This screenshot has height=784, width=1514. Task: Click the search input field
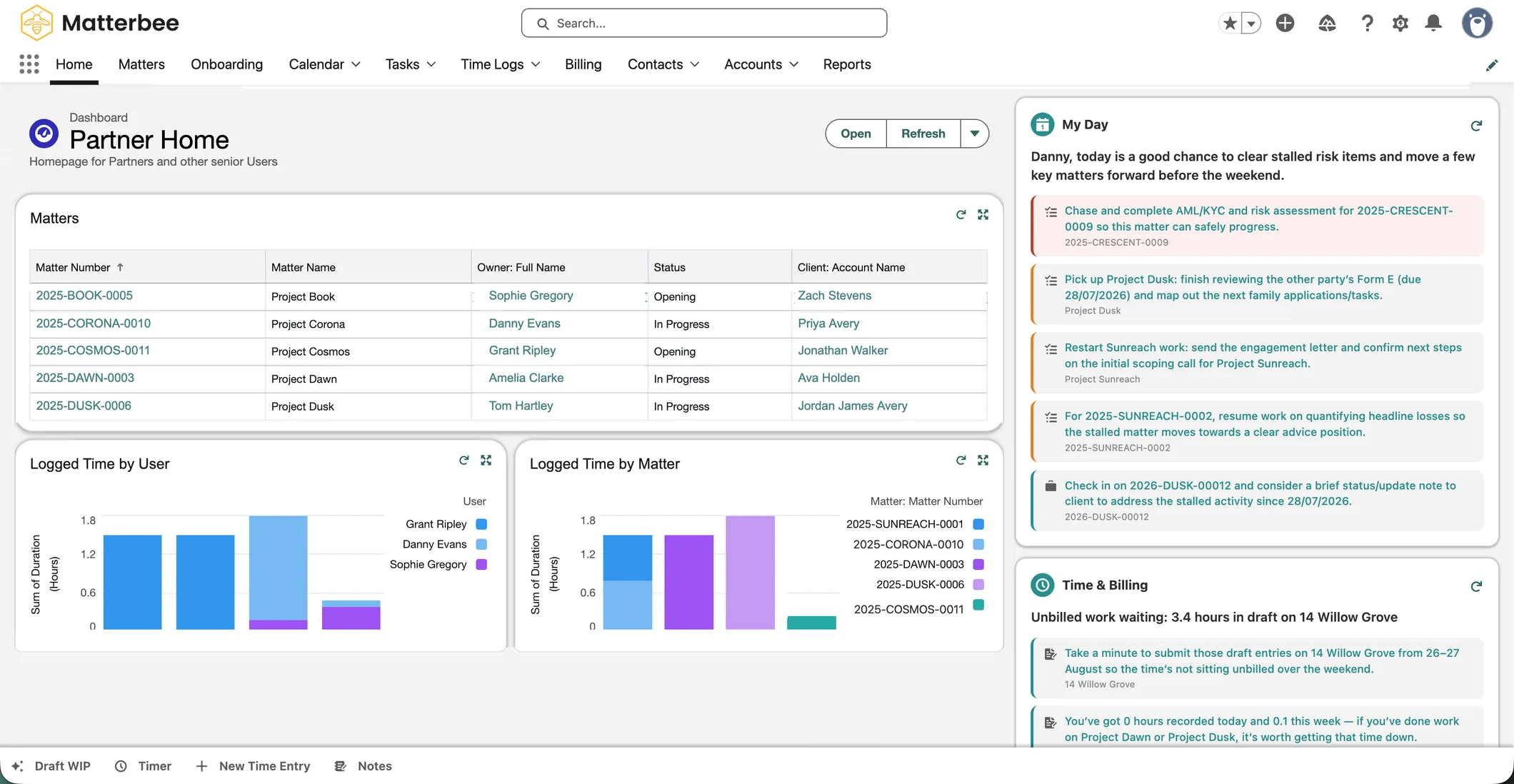(x=704, y=24)
